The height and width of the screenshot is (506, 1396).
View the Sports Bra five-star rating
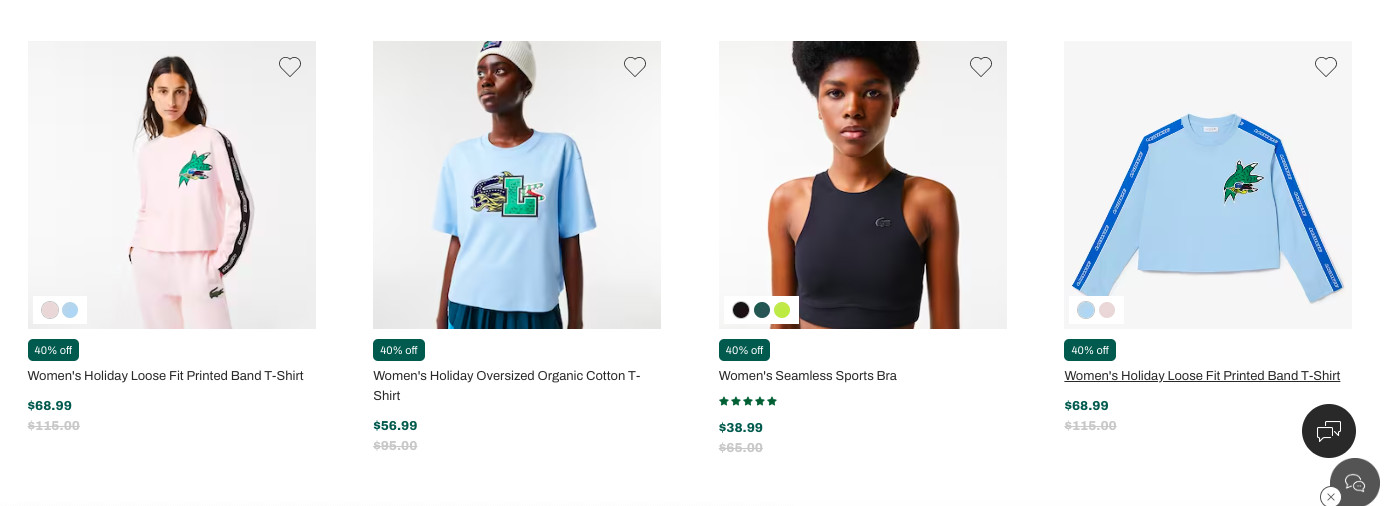(x=748, y=402)
